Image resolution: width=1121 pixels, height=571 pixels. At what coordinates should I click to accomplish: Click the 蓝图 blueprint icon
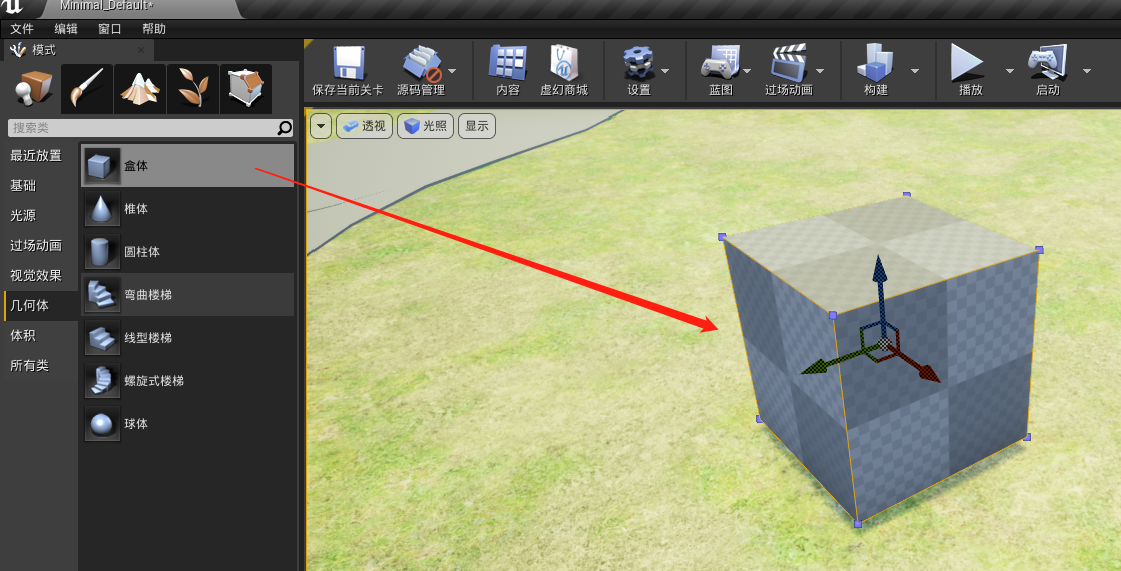coord(720,63)
